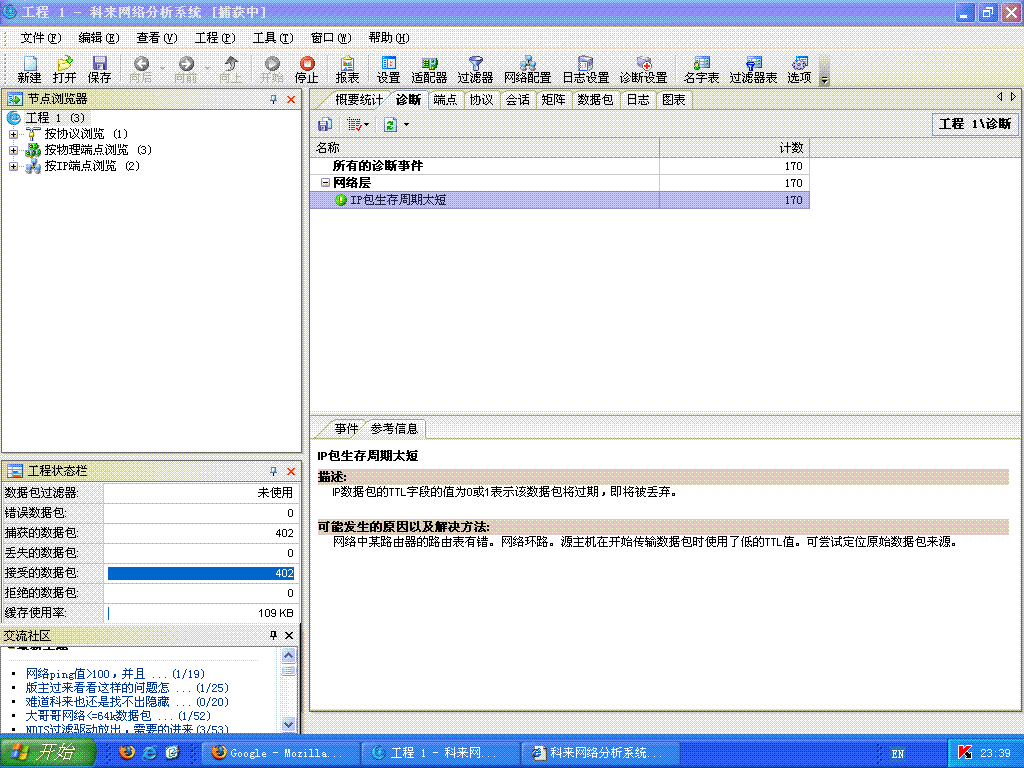Open the 报表 (Report) toolbar icon
Image resolution: width=1024 pixels, height=768 pixels.
click(347, 69)
